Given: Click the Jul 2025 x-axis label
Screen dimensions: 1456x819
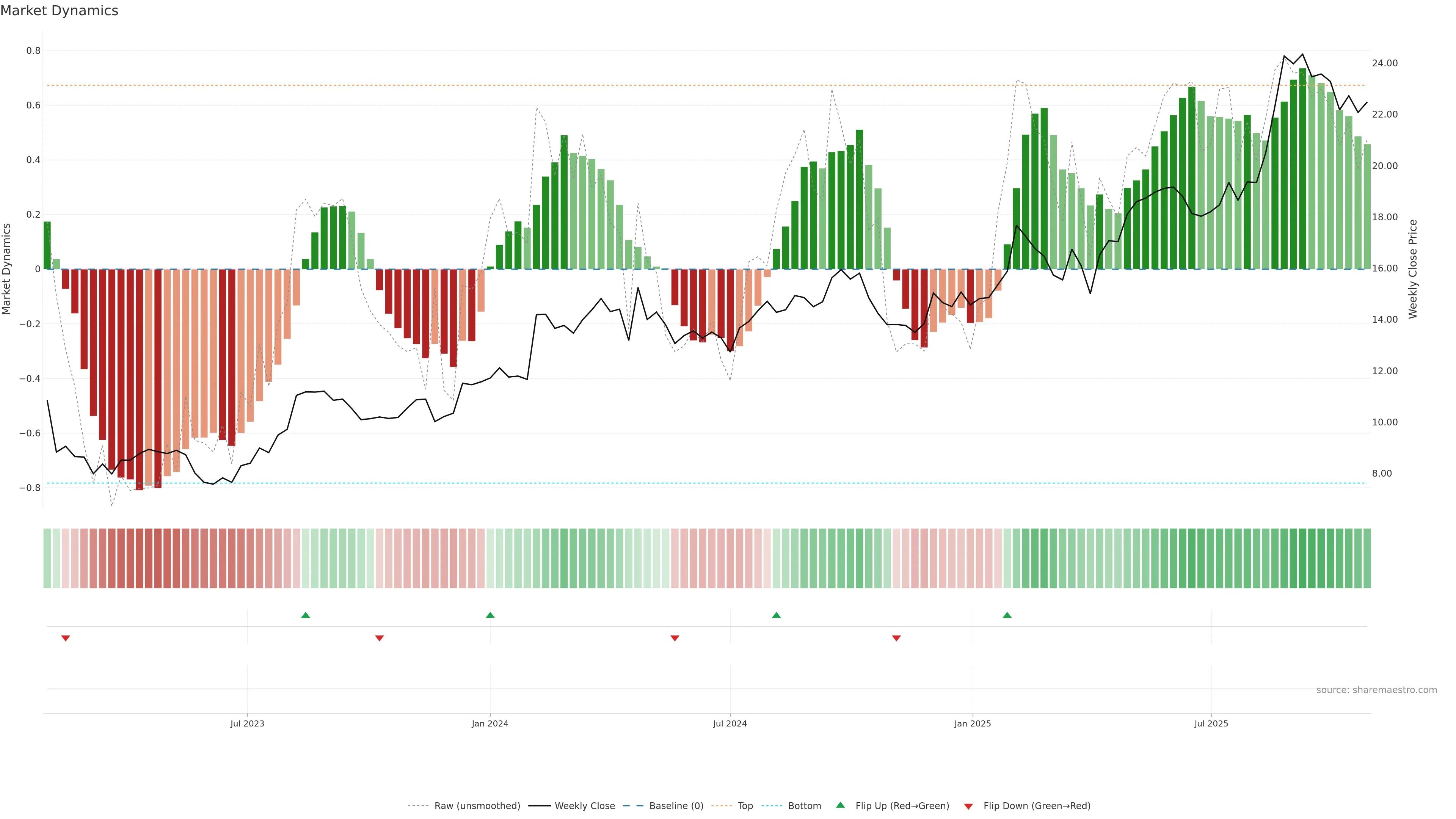Looking at the screenshot, I should pos(1211,723).
